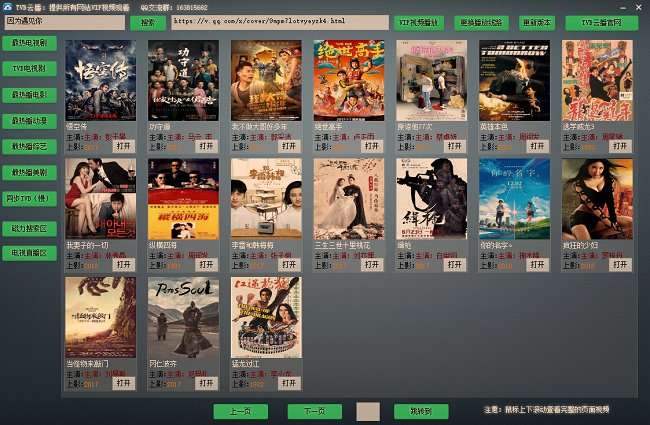Open the TVB云播官网 button

(x=601, y=23)
